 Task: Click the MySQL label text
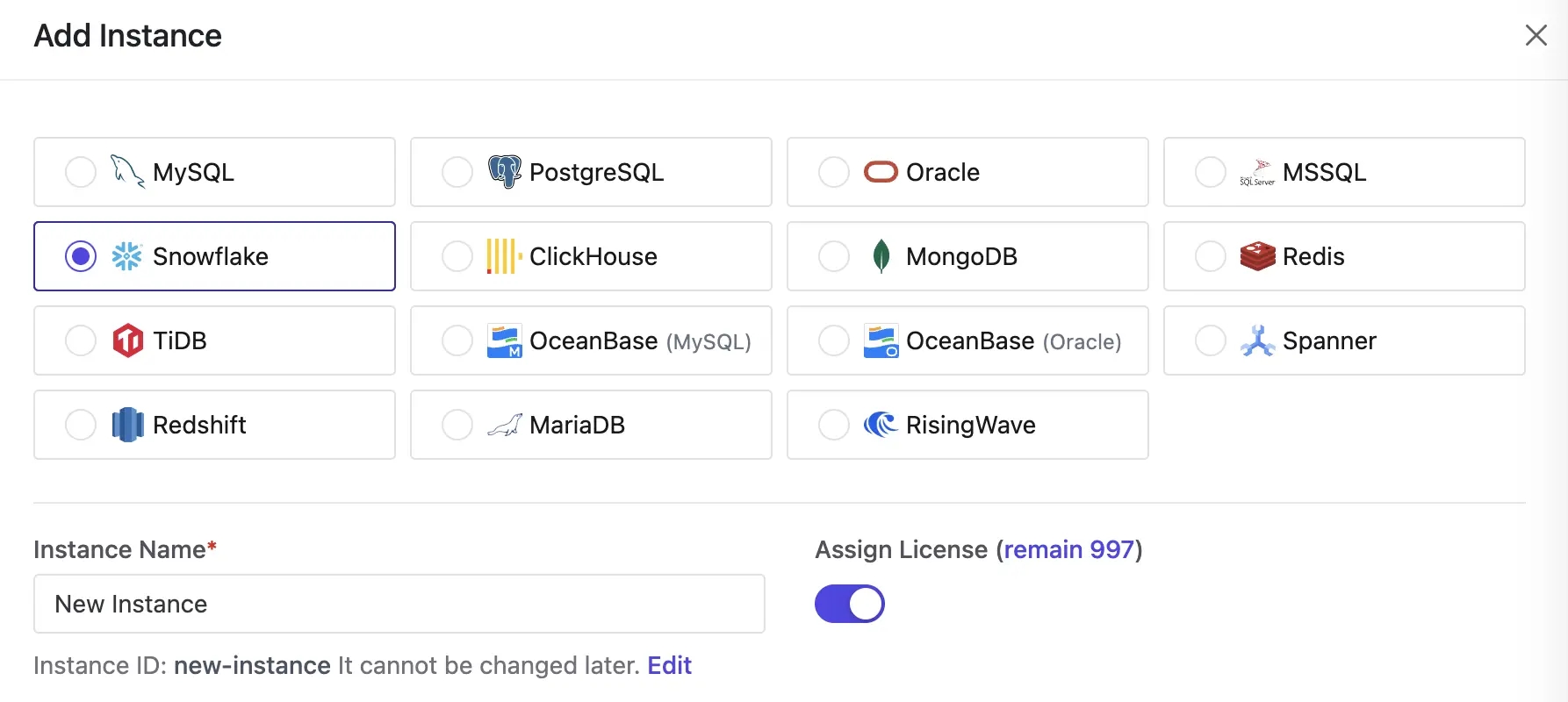193,172
